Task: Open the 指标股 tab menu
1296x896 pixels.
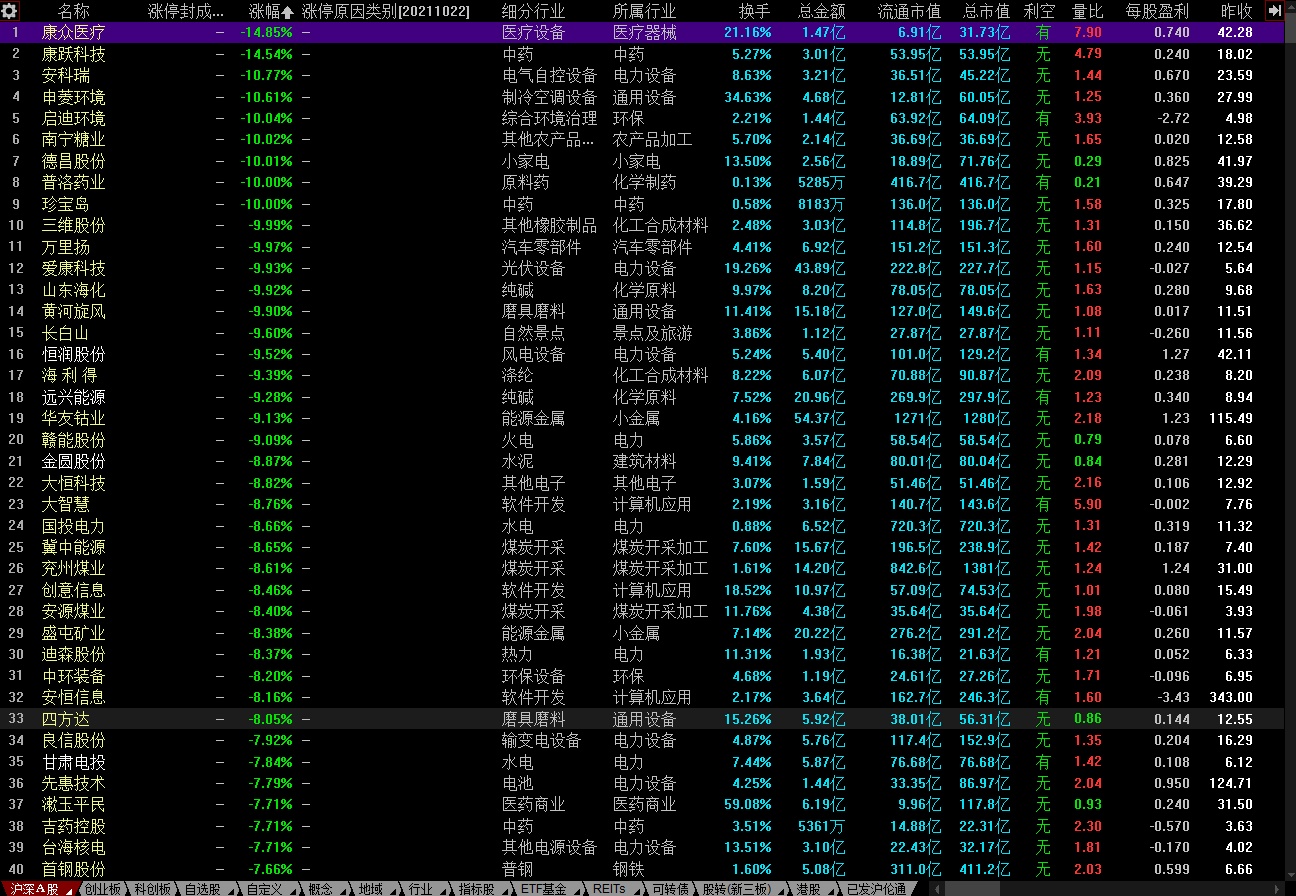Action: (x=482, y=888)
